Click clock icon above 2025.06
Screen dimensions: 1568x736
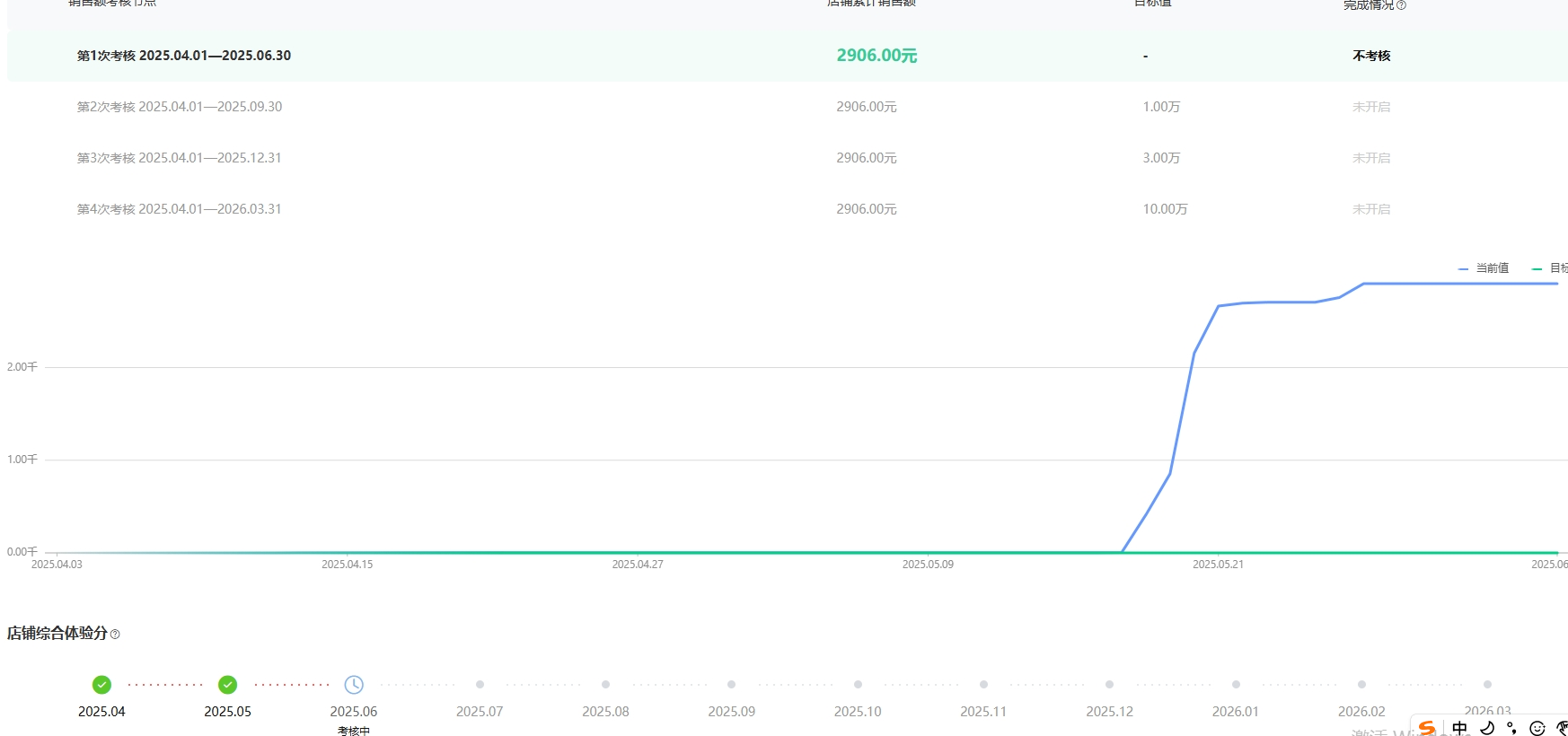pyautogui.click(x=354, y=685)
